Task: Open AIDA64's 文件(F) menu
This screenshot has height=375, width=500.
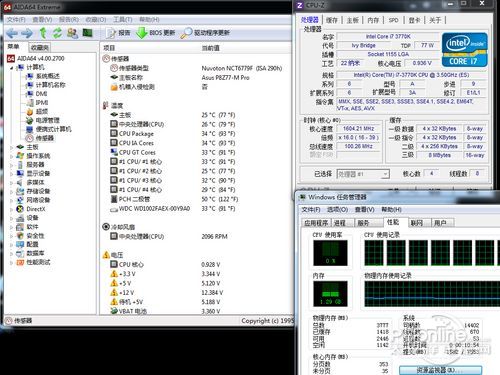Action: point(16,20)
